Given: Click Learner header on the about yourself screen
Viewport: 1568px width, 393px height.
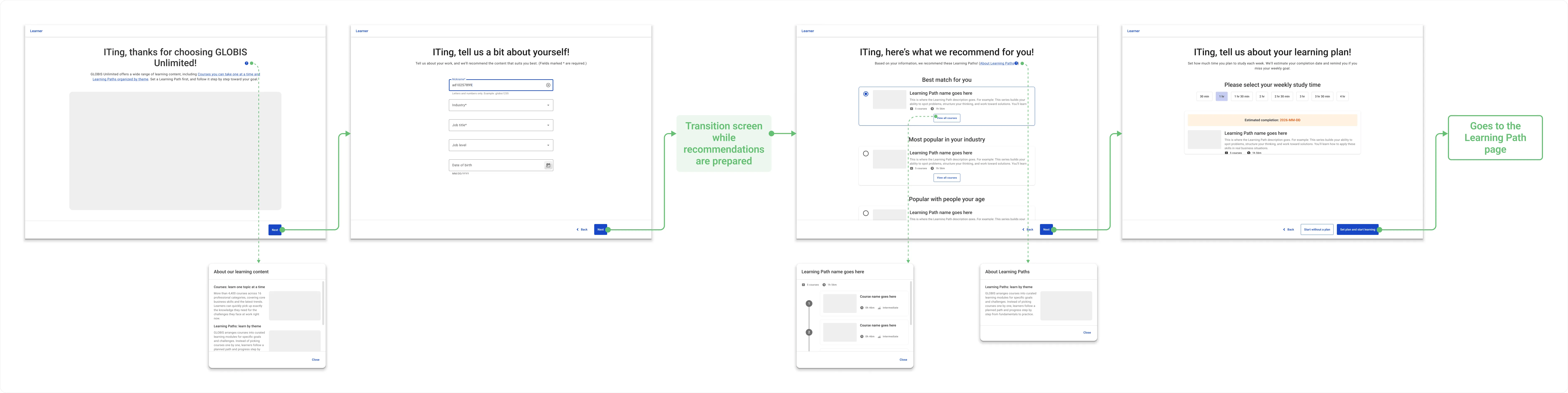Looking at the screenshot, I should click(x=362, y=31).
